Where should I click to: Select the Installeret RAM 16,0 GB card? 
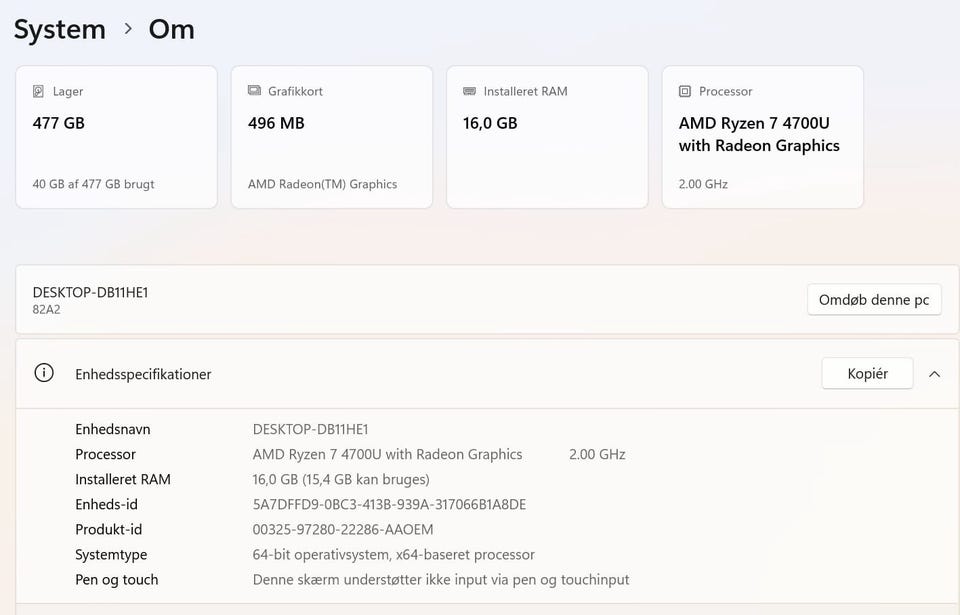(547, 137)
